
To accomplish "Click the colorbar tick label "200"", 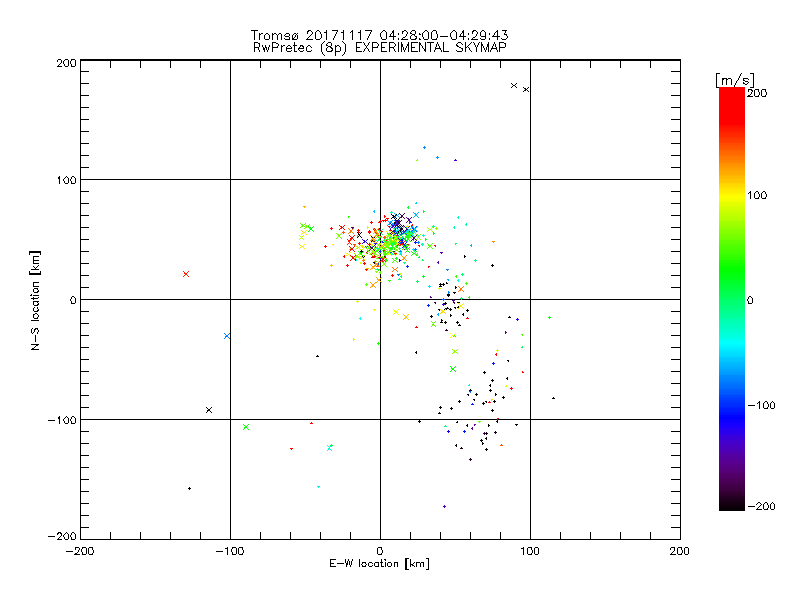I will [757, 93].
